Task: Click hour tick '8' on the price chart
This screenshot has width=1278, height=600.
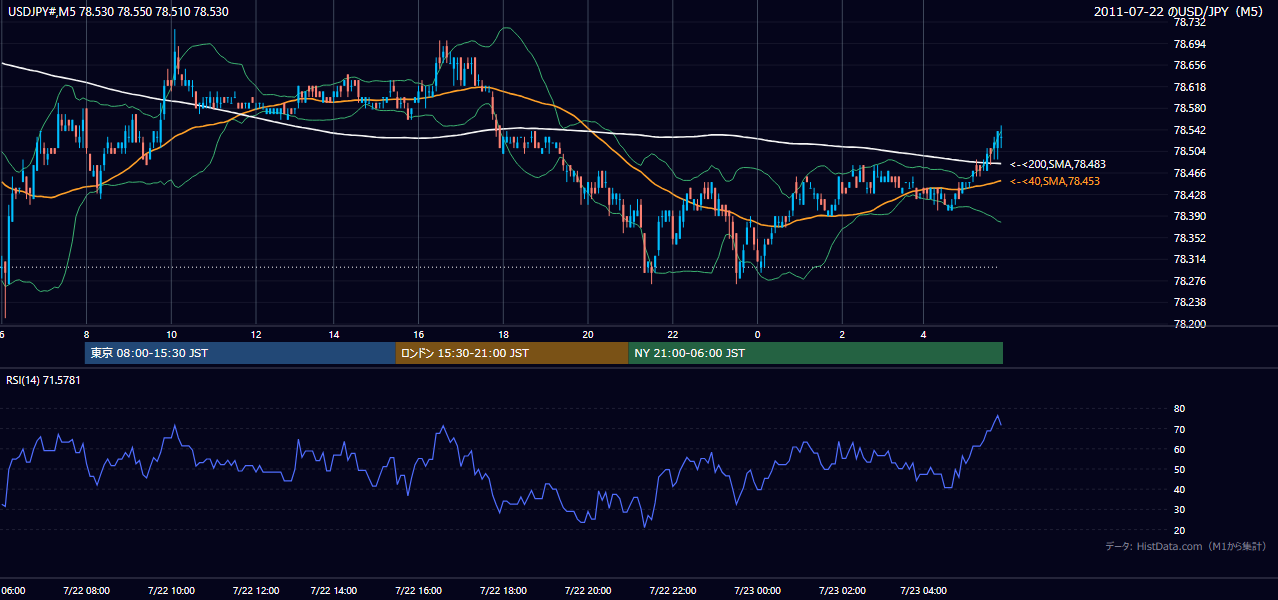Action: coord(87,334)
